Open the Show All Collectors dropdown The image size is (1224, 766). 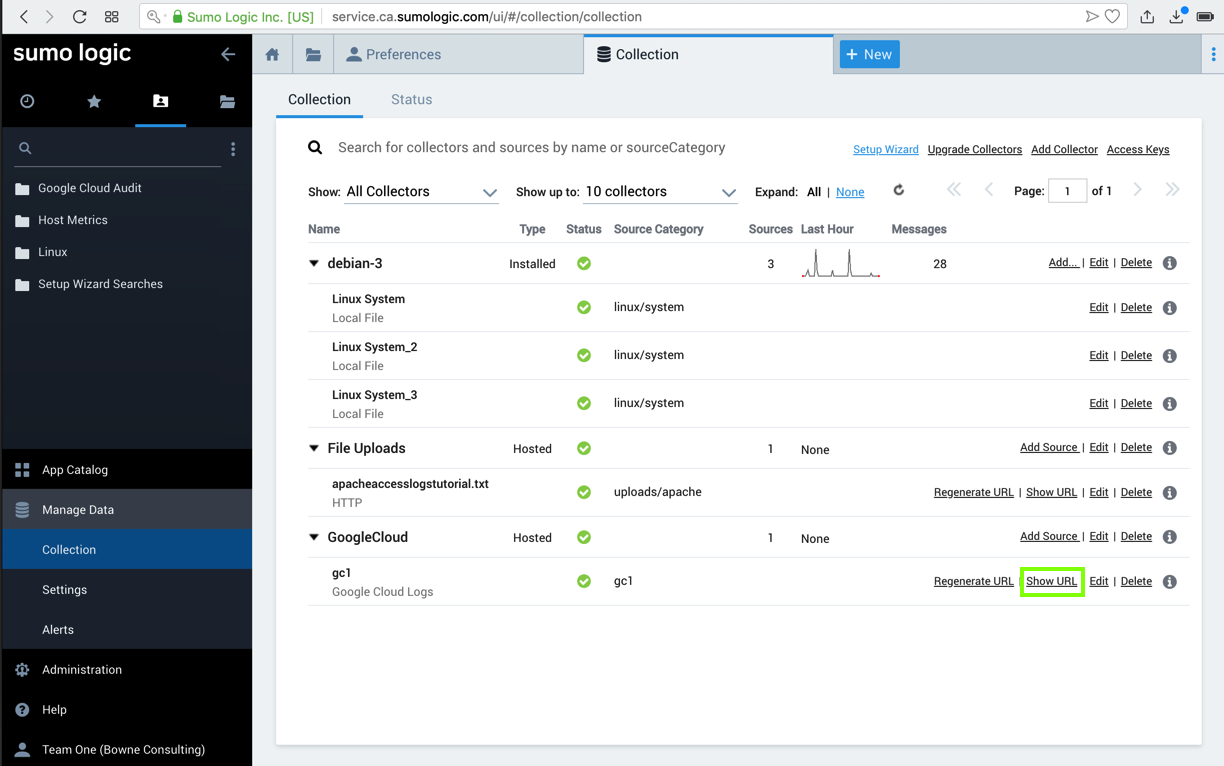[x=421, y=192]
